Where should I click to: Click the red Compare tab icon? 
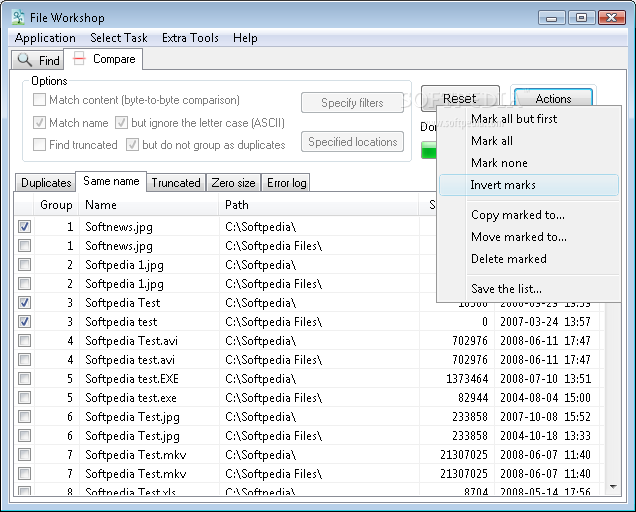tap(79, 58)
